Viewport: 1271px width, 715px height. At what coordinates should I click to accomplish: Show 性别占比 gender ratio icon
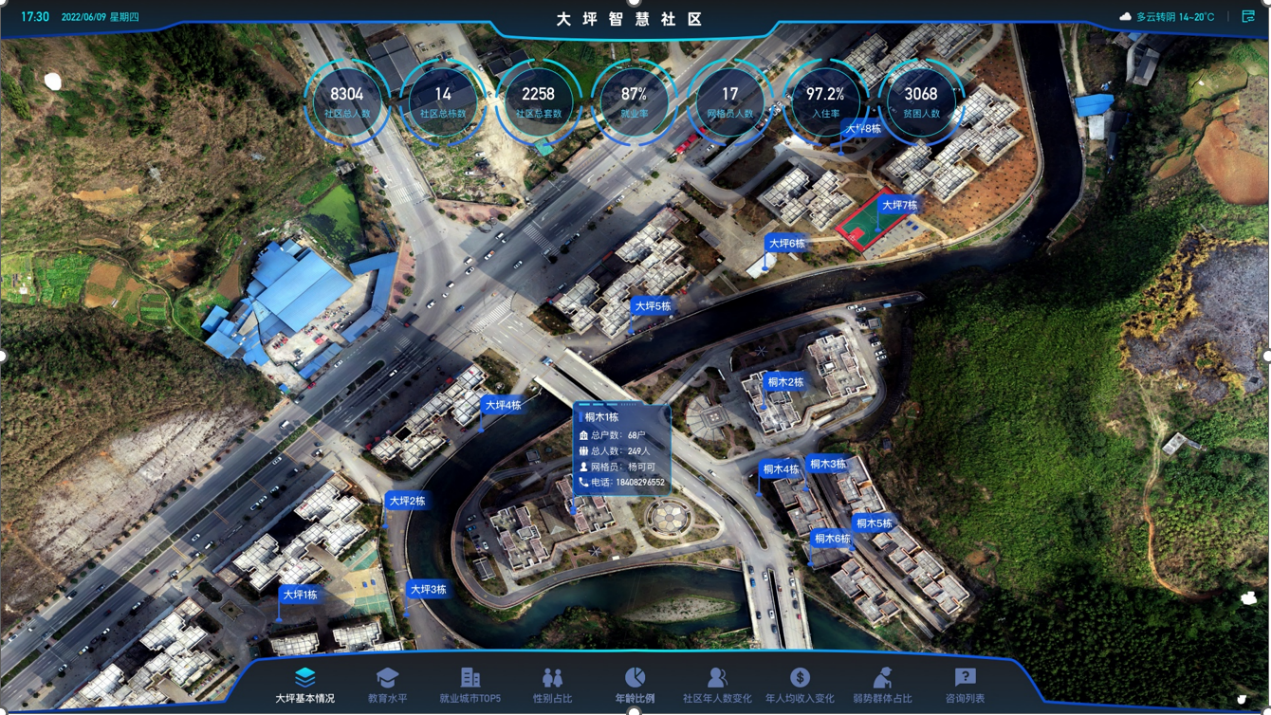(552, 677)
